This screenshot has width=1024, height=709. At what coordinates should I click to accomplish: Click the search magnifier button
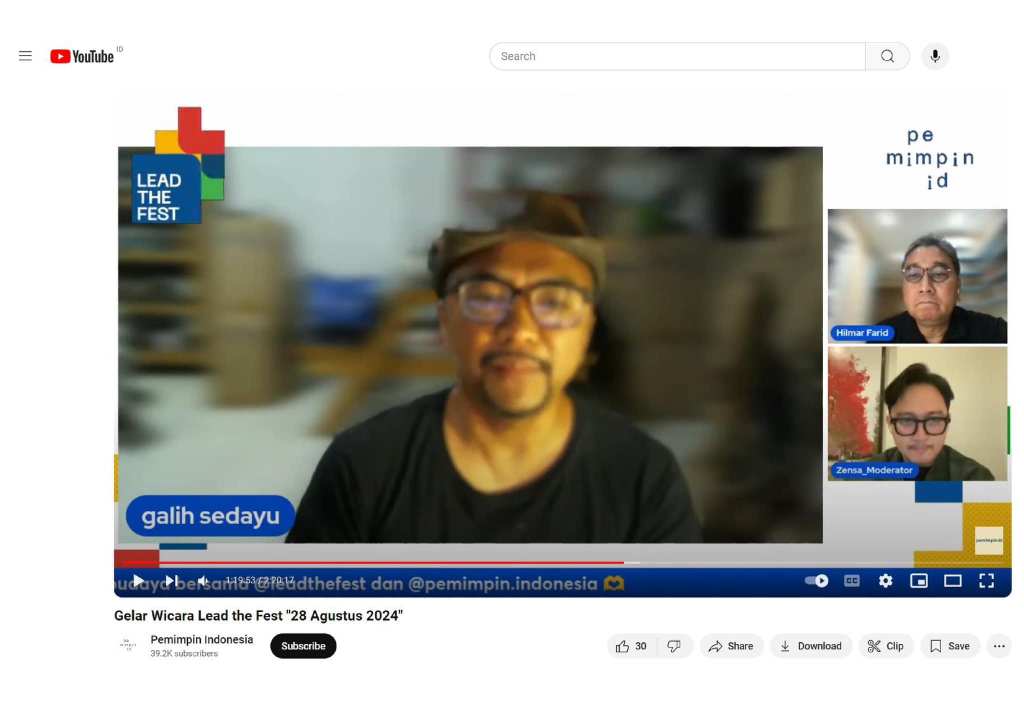click(887, 57)
